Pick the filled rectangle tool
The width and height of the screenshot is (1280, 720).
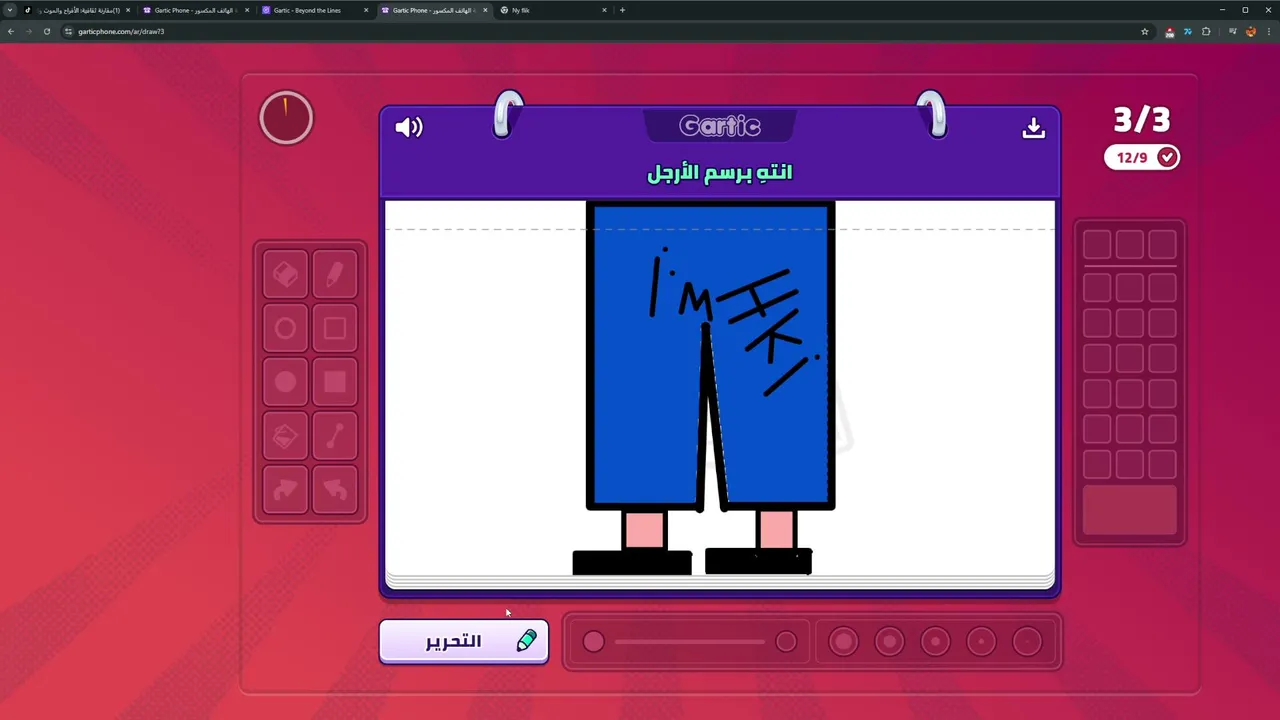[x=335, y=383]
